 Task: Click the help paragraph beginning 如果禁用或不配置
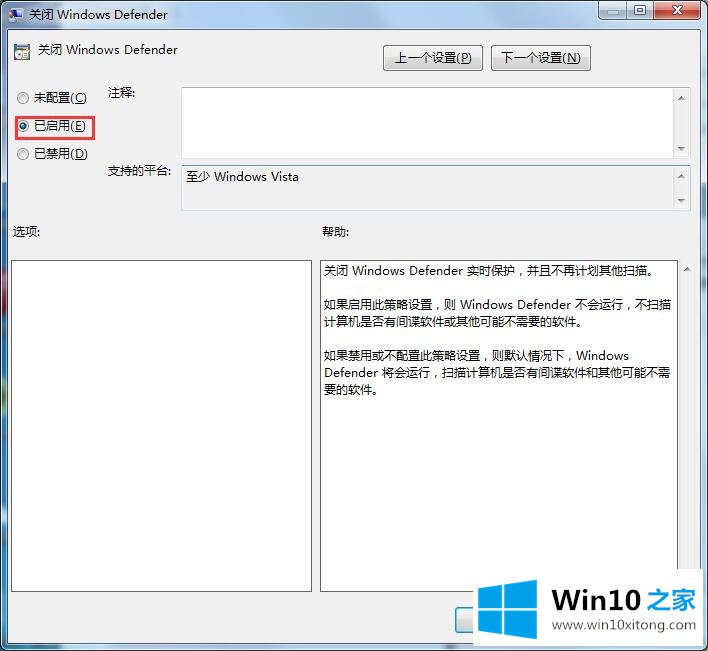[497, 372]
